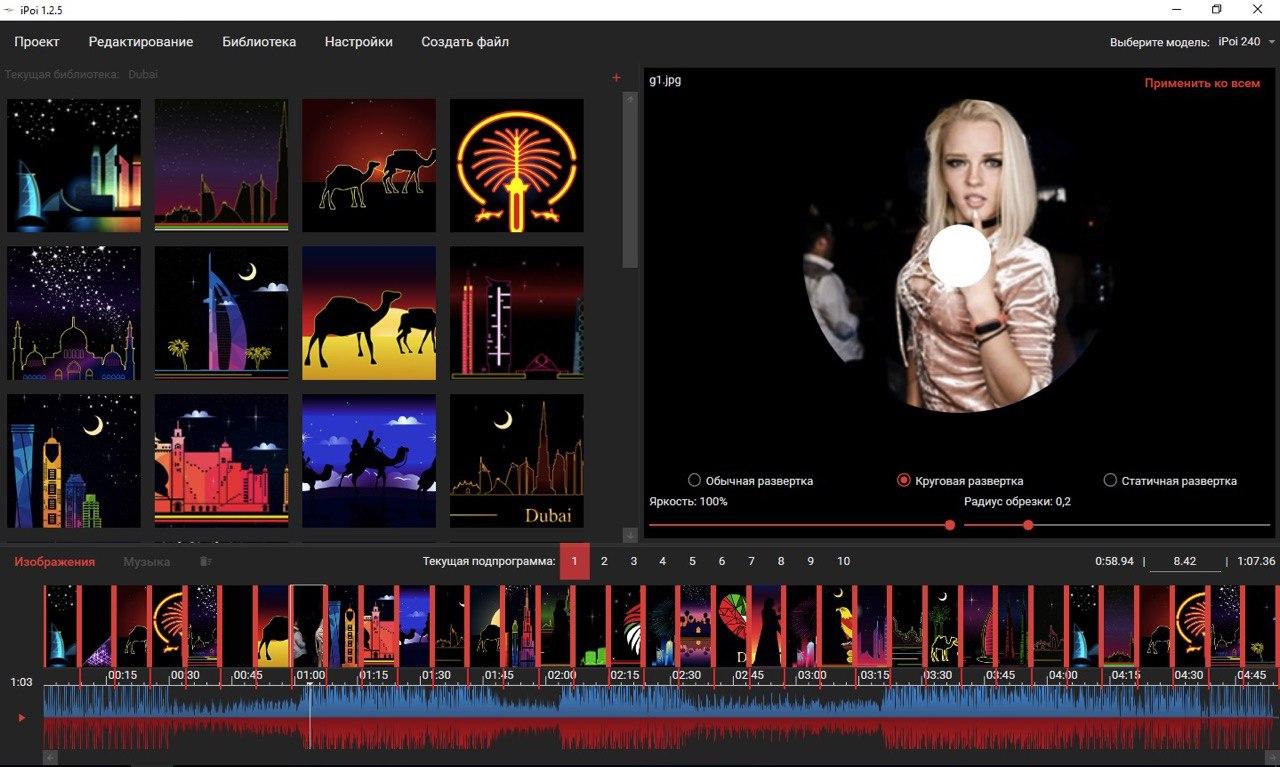
Task: Choose the gold skyline image labeled Dubai
Action: coord(517,461)
